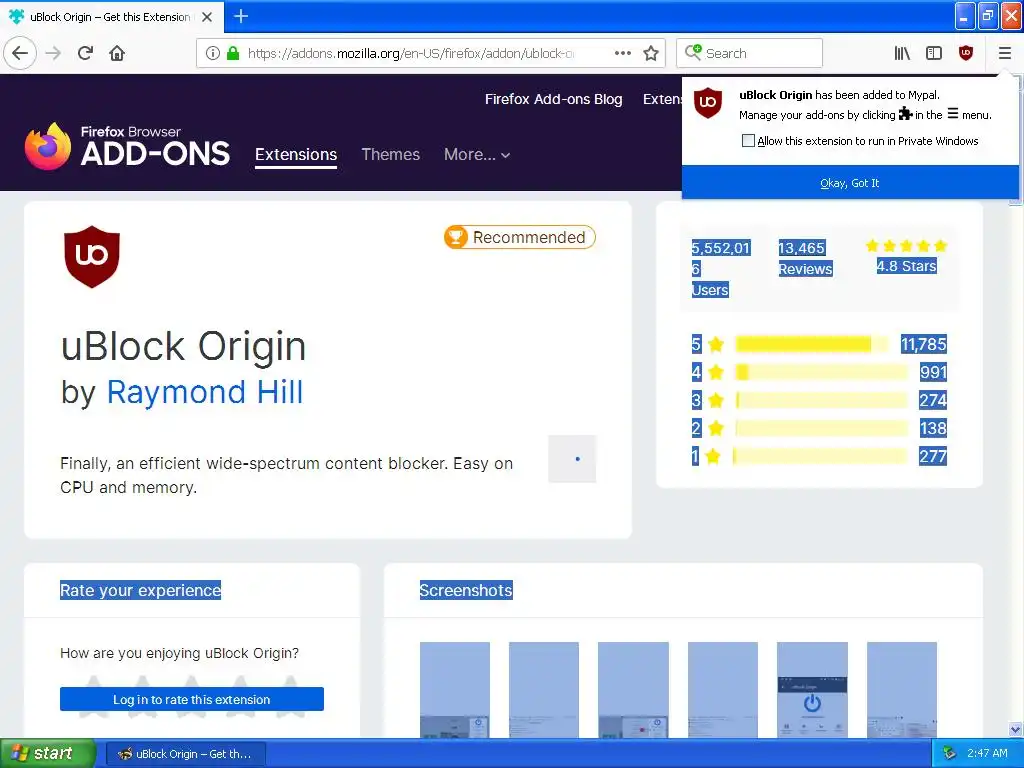Open the 11,785 five-star reviews count
This screenshot has height=768, width=1024.
tap(923, 344)
